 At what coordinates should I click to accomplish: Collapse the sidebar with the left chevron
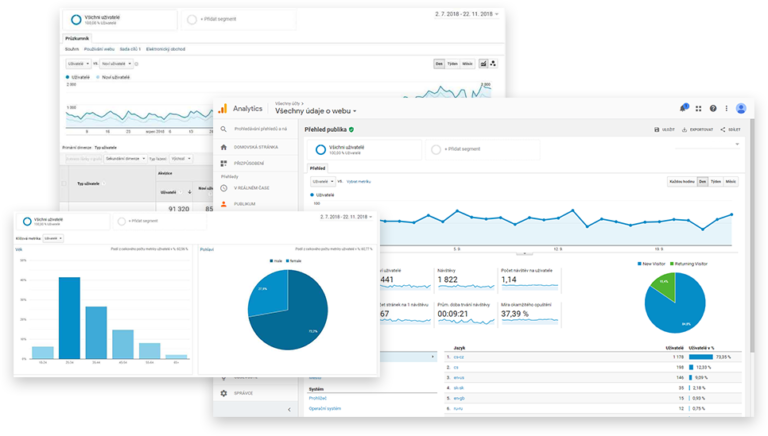pos(289,410)
